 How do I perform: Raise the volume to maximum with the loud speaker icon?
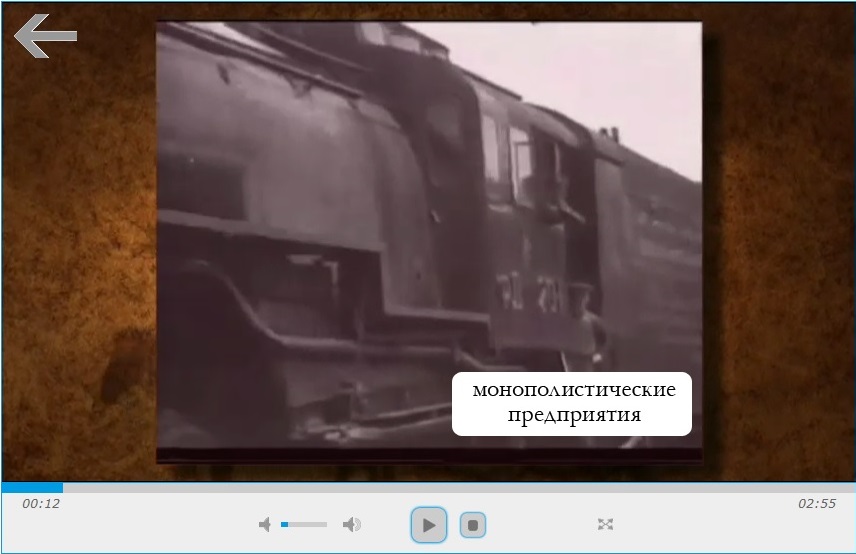pyautogui.click(x=352, y=525)
